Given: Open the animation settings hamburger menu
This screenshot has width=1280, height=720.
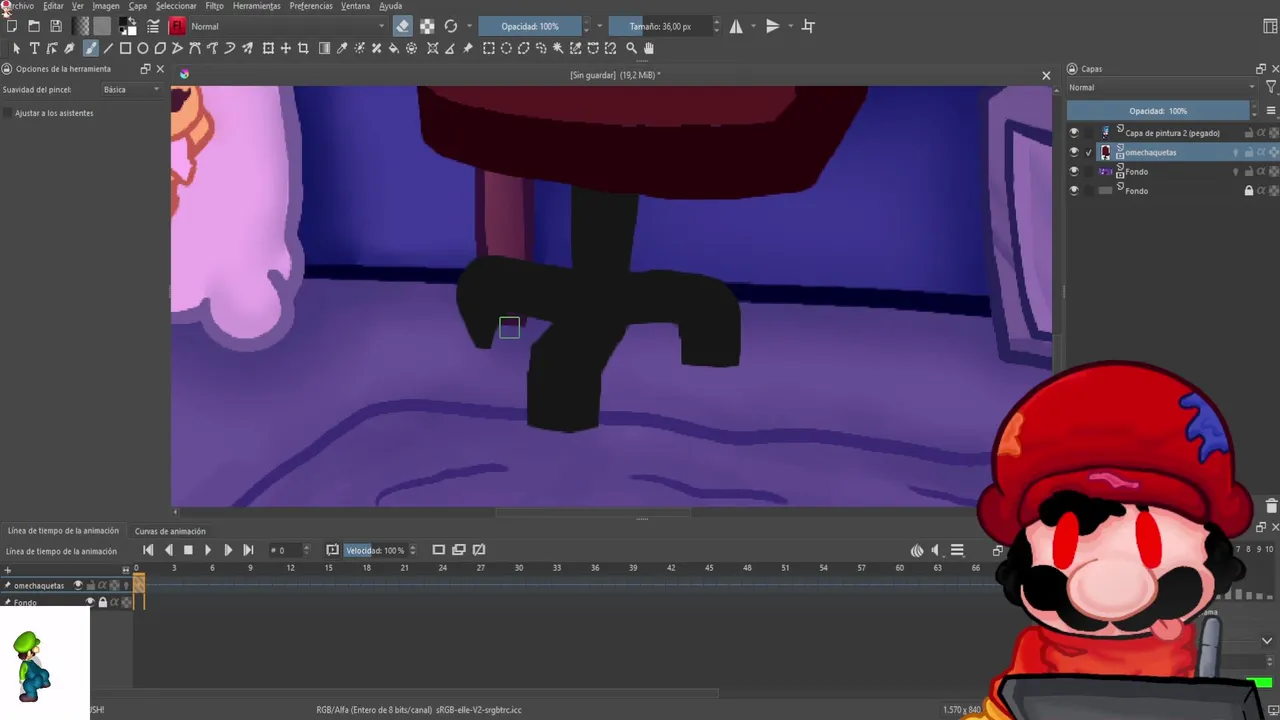Looking at the screenshot, I should coord(957,550).
